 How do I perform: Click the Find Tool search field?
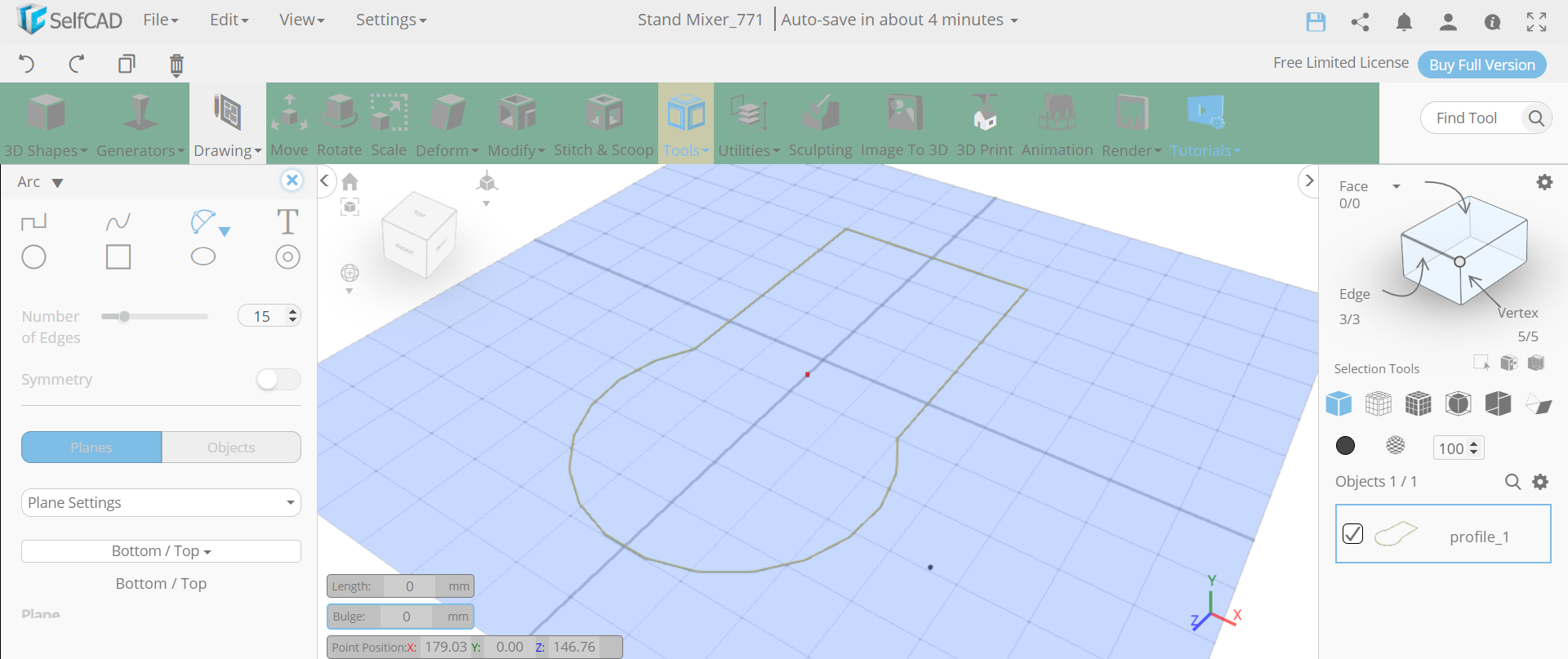(1472, 118)
